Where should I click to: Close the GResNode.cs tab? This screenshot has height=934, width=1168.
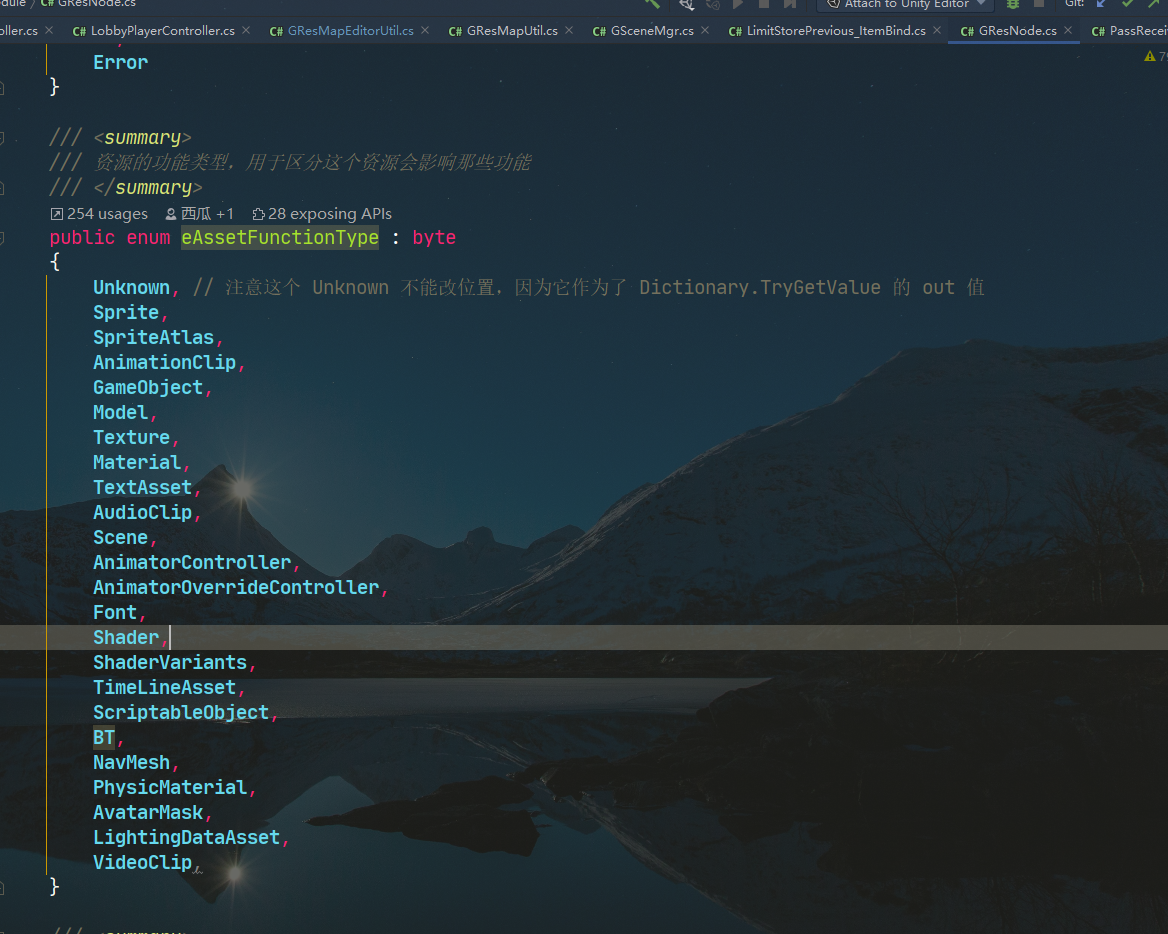coord(1068,31)
